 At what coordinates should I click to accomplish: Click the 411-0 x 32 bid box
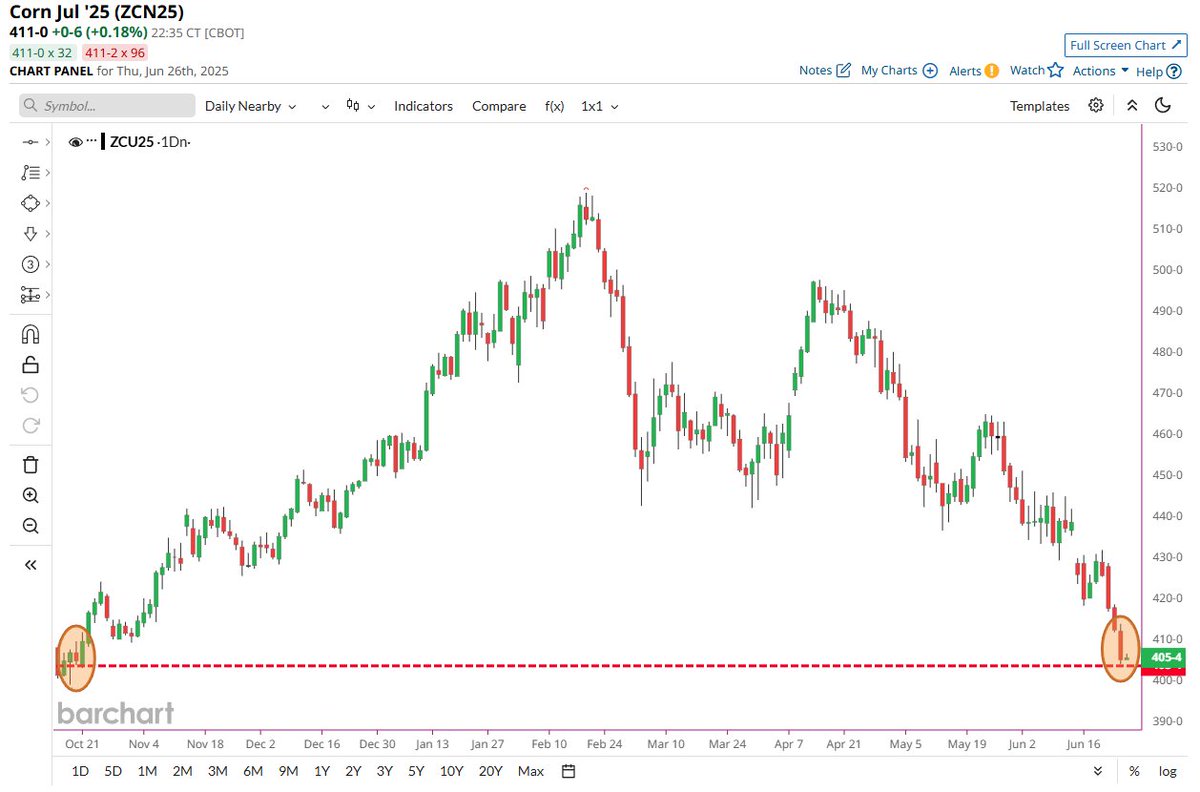coord(42,53)
